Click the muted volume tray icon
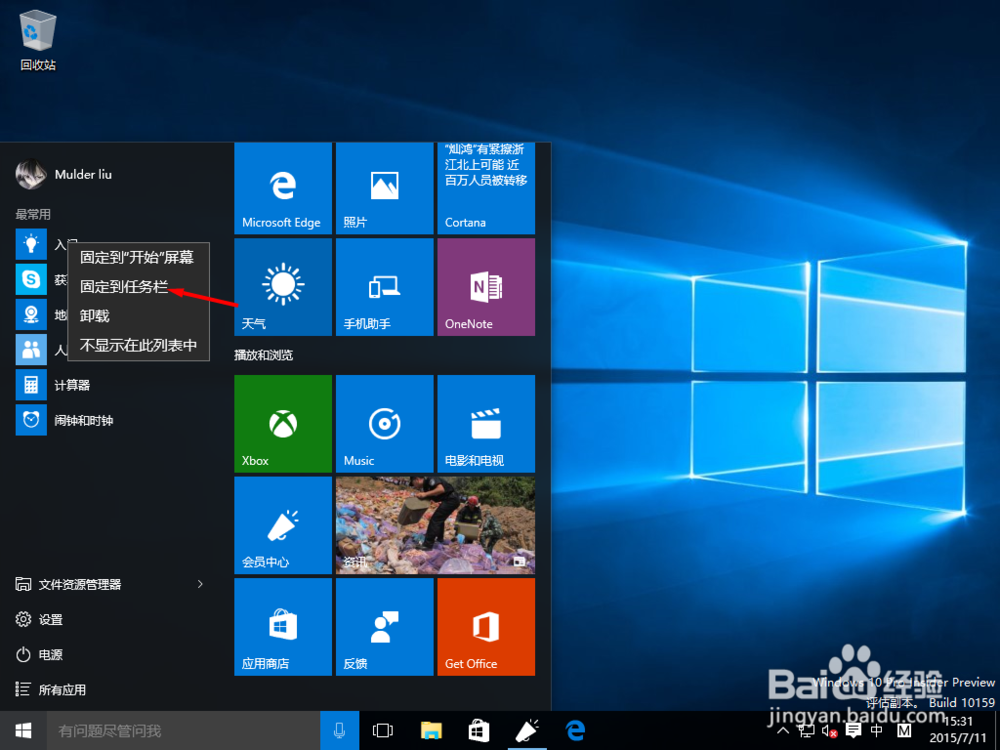This screenshot has width=1000, height=750. (x=829, y=731)
